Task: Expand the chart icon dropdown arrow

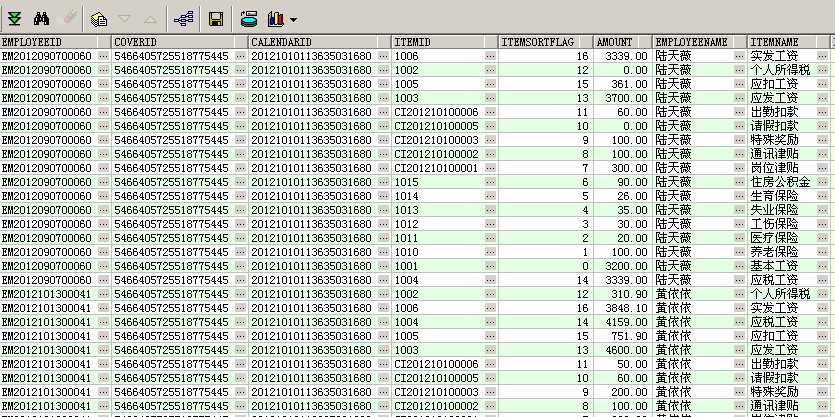Action: click(293, 20)
